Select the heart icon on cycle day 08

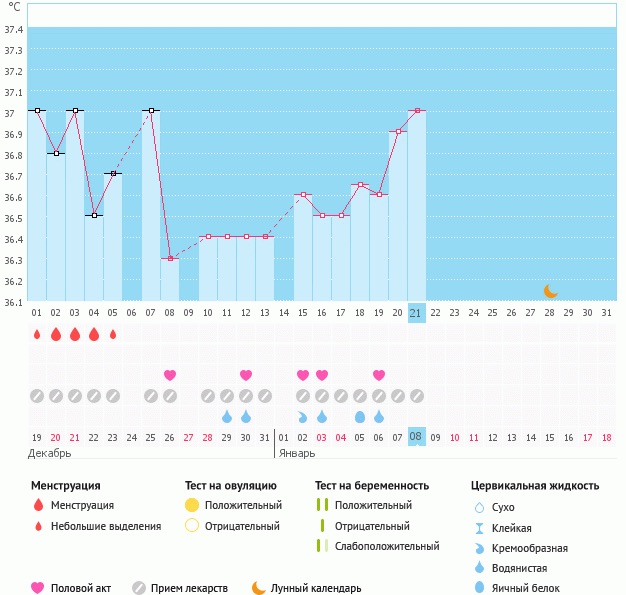pyautogui.click(x=170, y=375)
